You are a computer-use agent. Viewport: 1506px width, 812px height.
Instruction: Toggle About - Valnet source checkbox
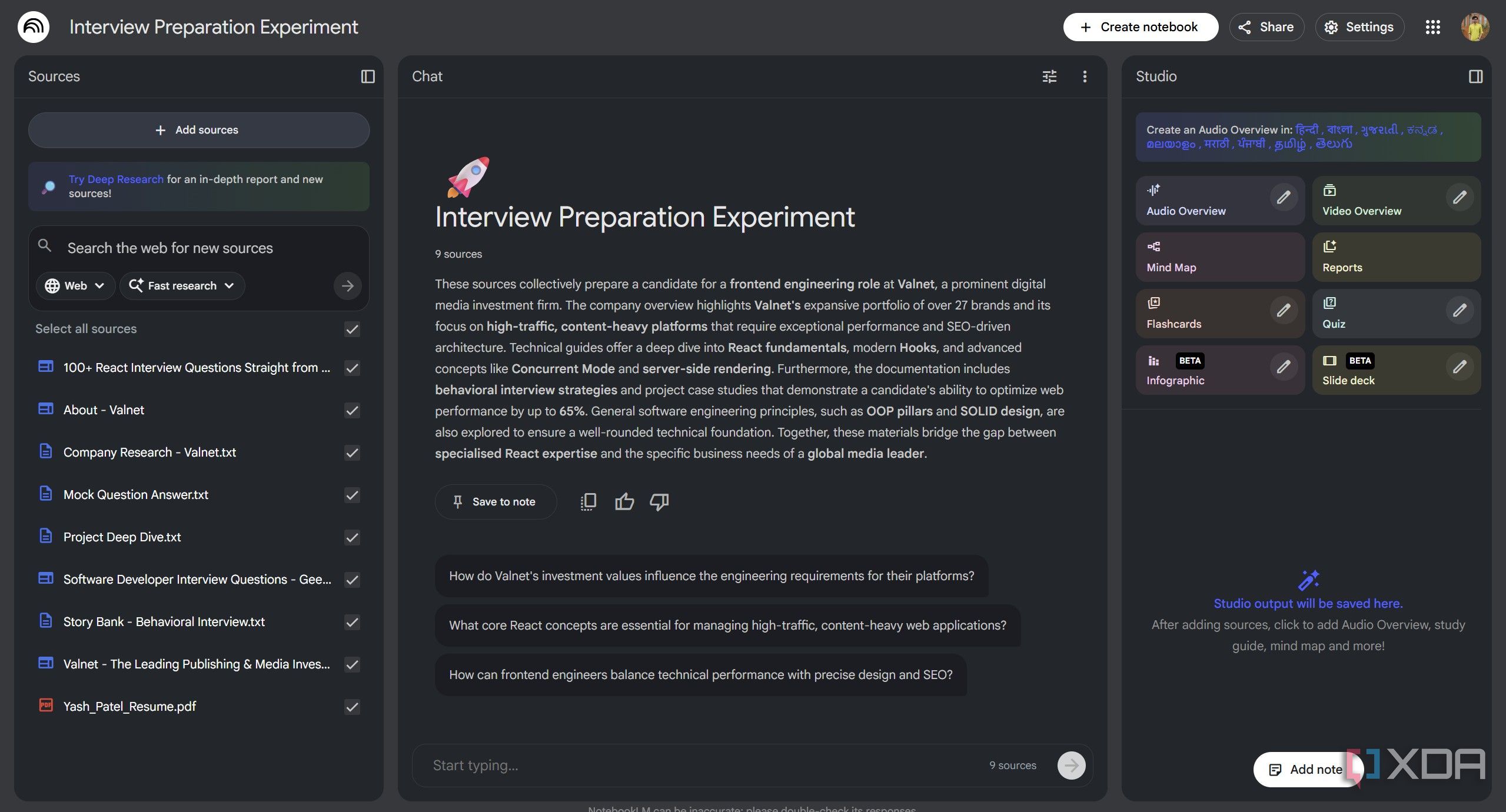tap(352, 410)
